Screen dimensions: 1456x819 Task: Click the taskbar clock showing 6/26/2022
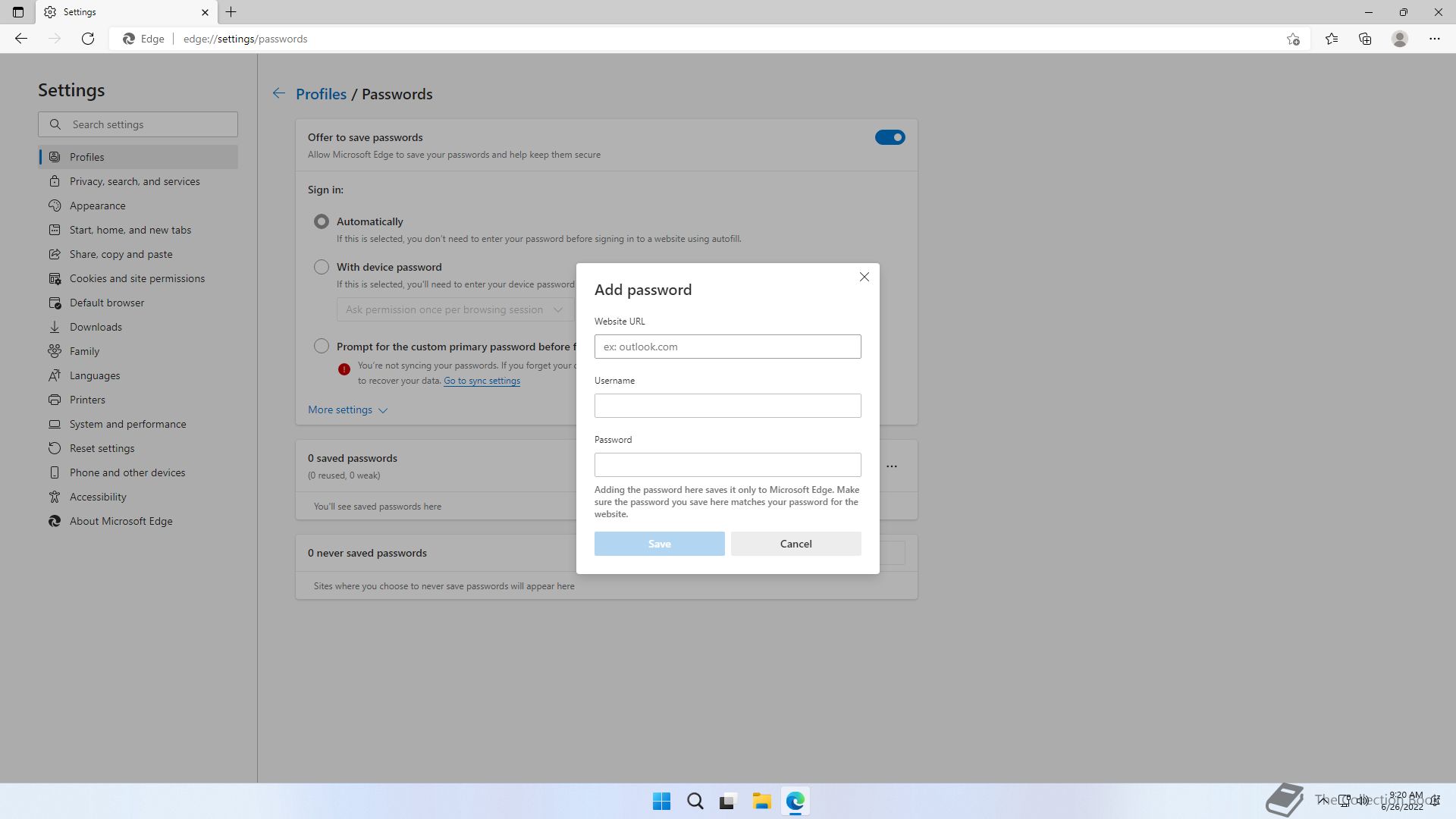1401,802
